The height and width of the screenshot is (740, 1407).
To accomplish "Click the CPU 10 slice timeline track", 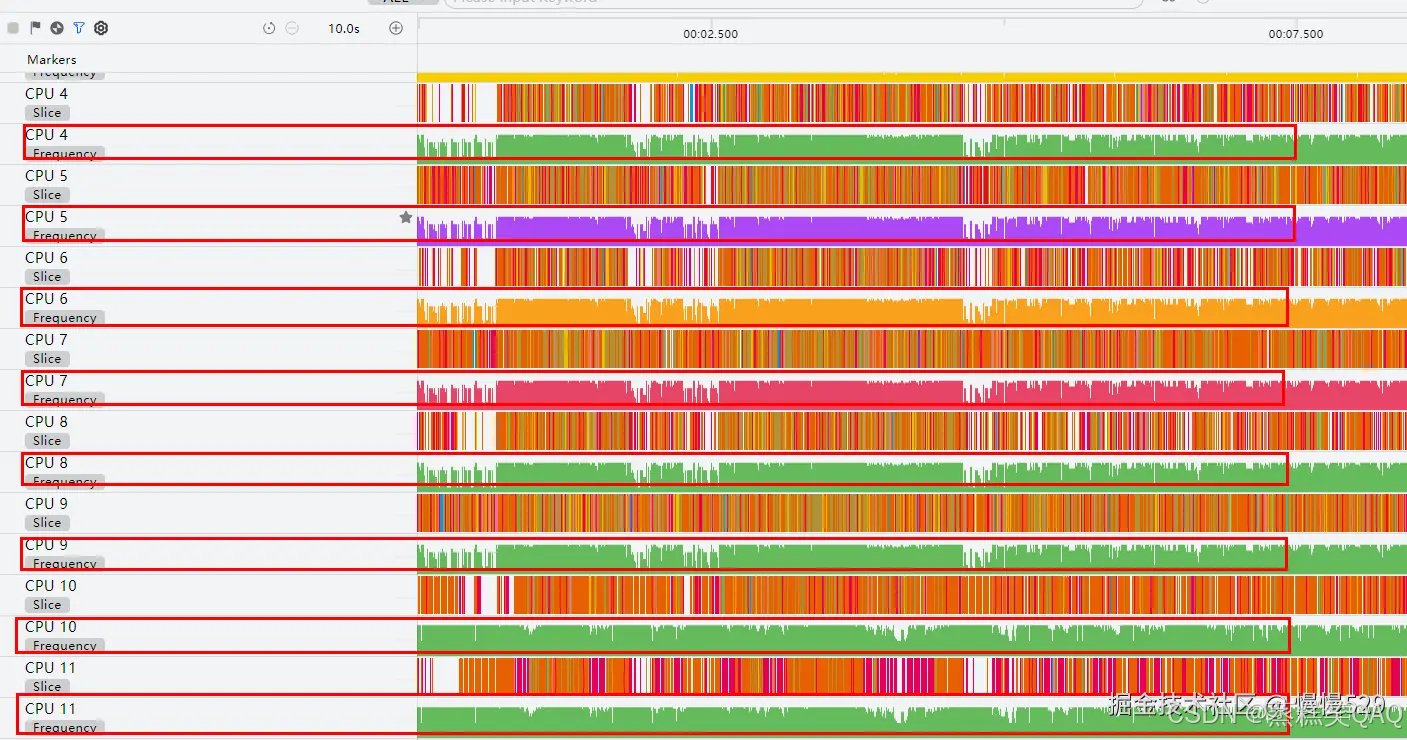I will tap(912, 595).
